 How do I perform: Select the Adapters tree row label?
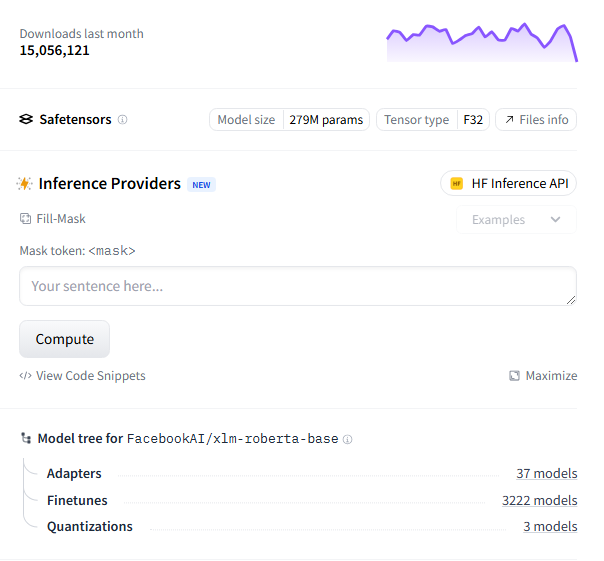click(x=74, y=473)
